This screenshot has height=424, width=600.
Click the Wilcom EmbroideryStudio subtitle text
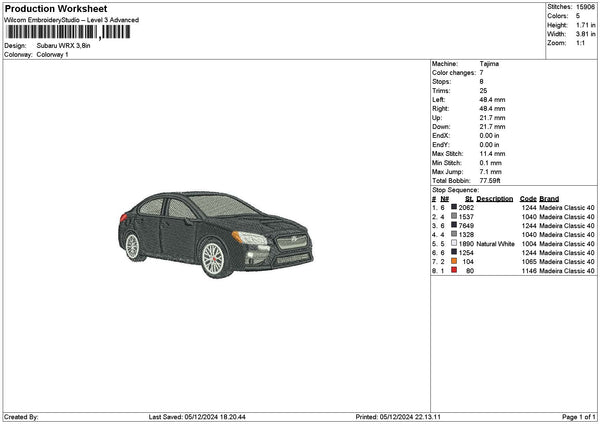click(x=72, y=20)
